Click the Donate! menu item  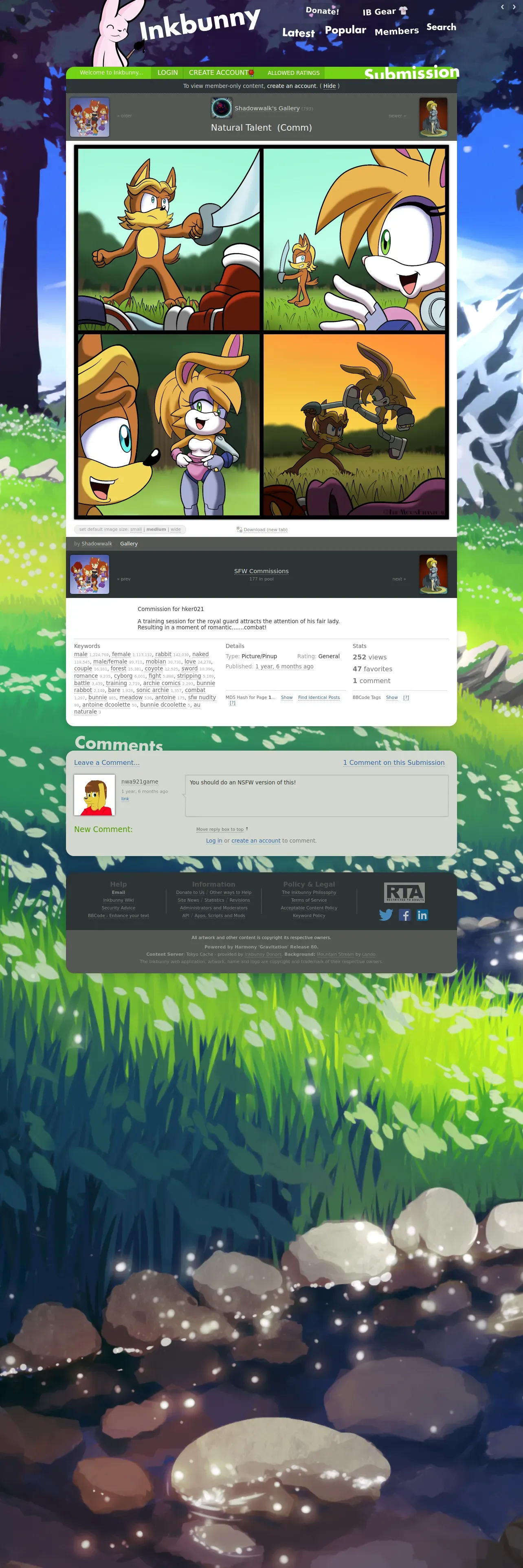322,10
